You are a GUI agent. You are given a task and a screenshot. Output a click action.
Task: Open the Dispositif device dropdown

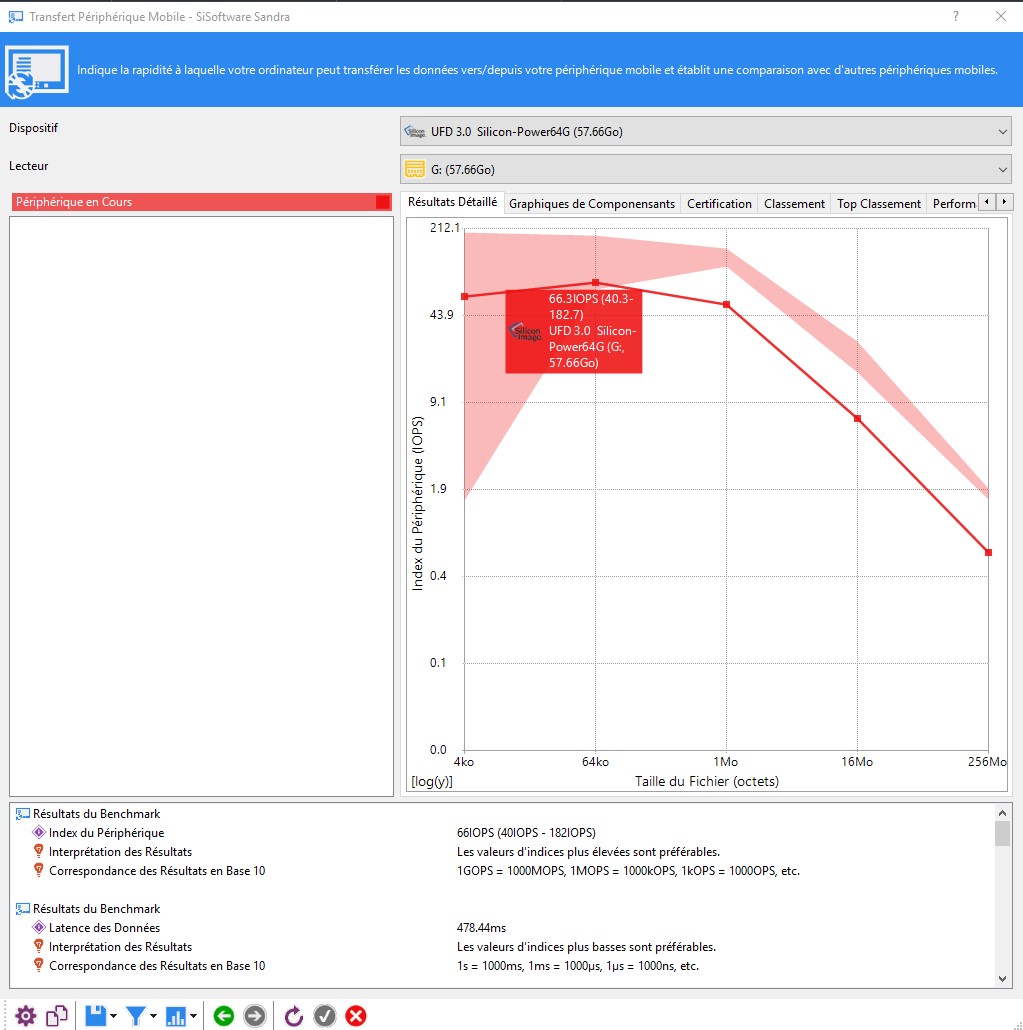click(x=705, y=131)
